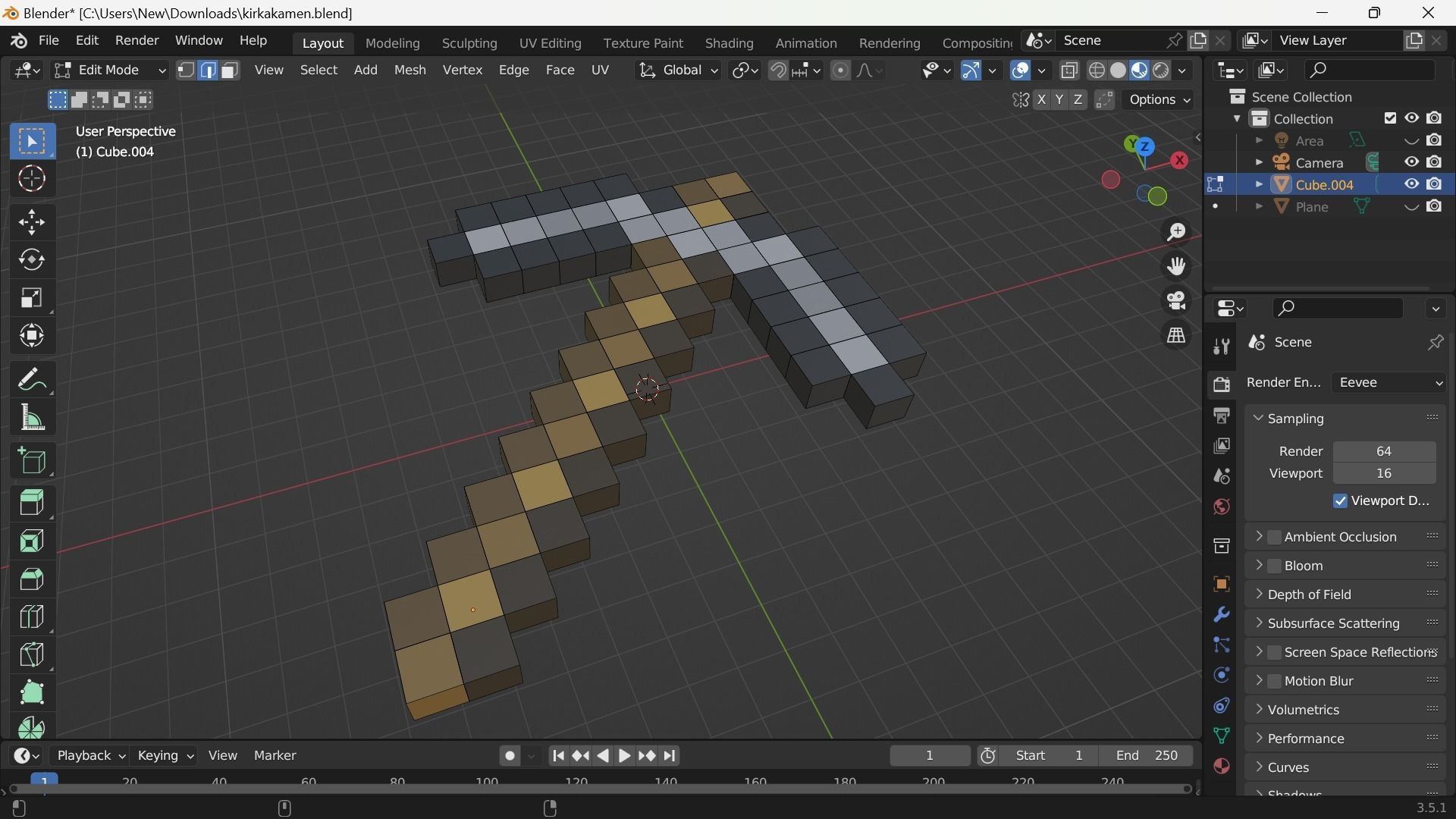Image resolution: width=1456 pixels, height=819 pixels.
Task: Click the Options button in header
Action: [x=1159, y=100]
